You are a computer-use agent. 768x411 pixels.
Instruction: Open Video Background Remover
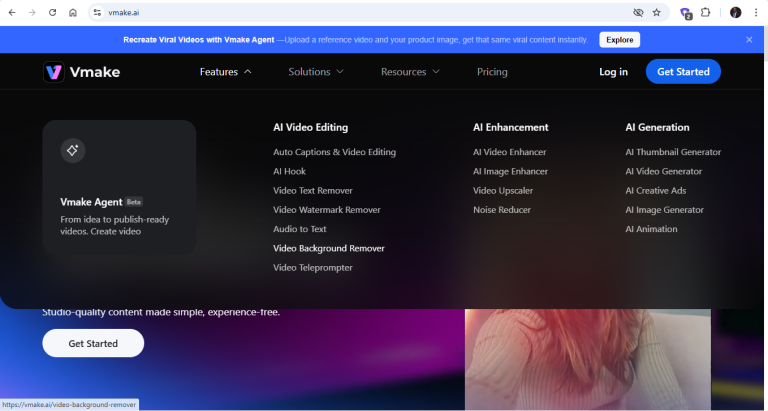pyautogui.click(x=329, y=248)
